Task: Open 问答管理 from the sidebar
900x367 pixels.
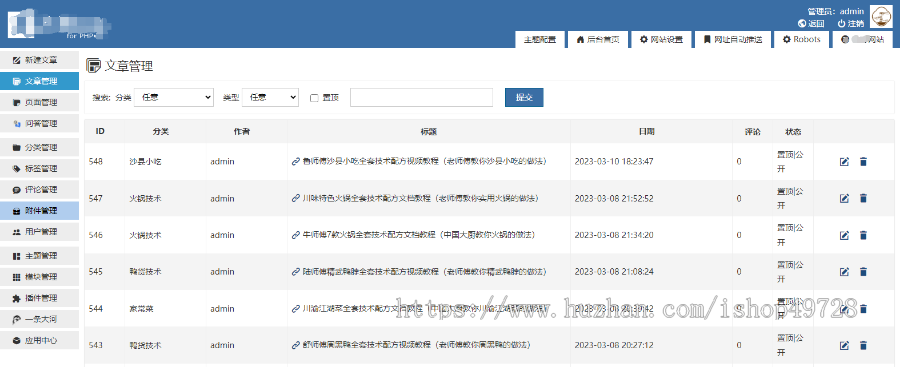Action: [x=40, y=123]
